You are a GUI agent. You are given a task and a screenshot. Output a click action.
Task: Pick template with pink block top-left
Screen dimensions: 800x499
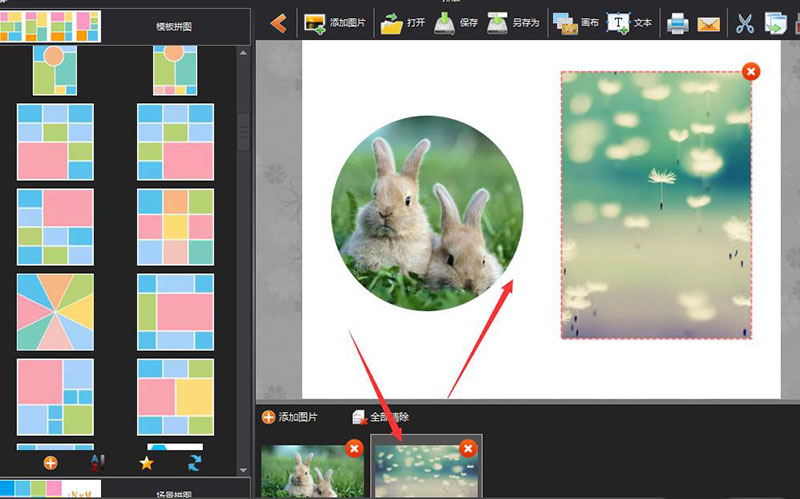click(55, 397)
